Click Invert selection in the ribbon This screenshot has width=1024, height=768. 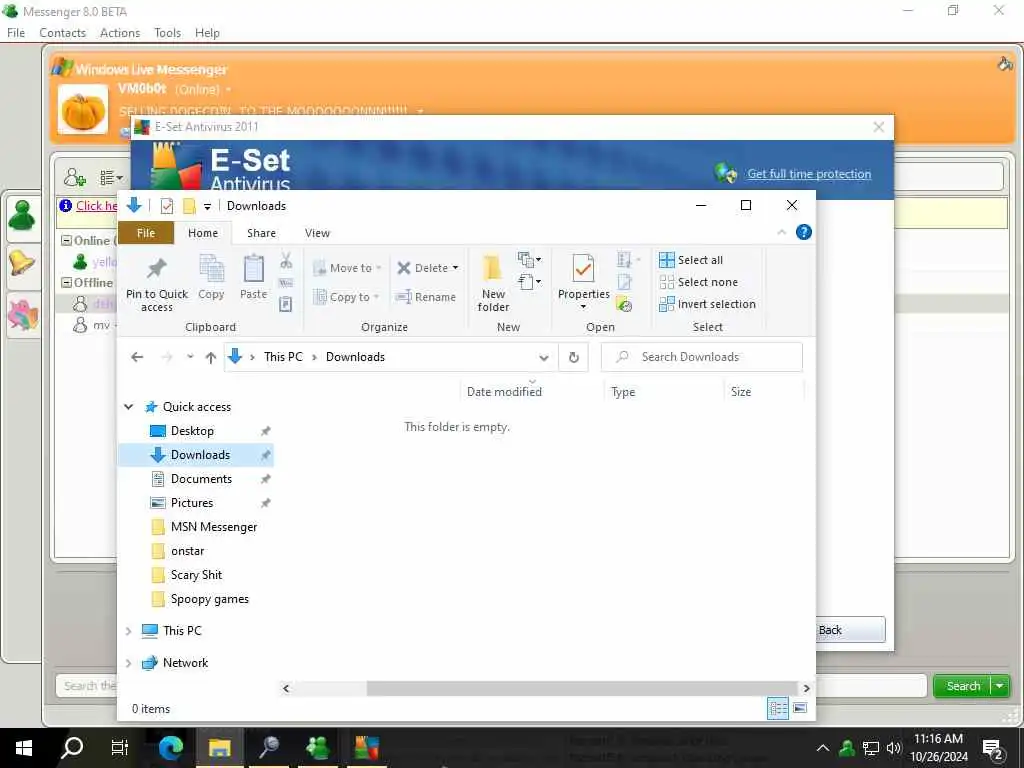click(707, 304)
